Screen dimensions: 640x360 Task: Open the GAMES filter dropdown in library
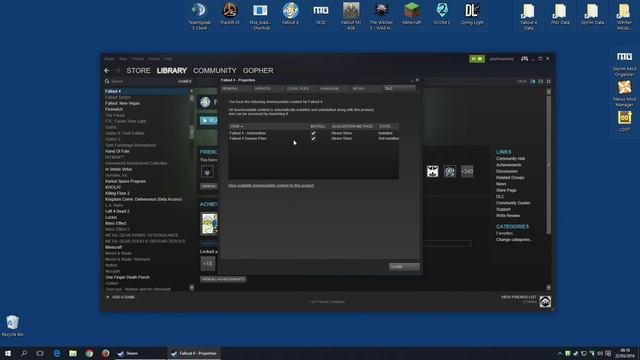coord(184,82)
